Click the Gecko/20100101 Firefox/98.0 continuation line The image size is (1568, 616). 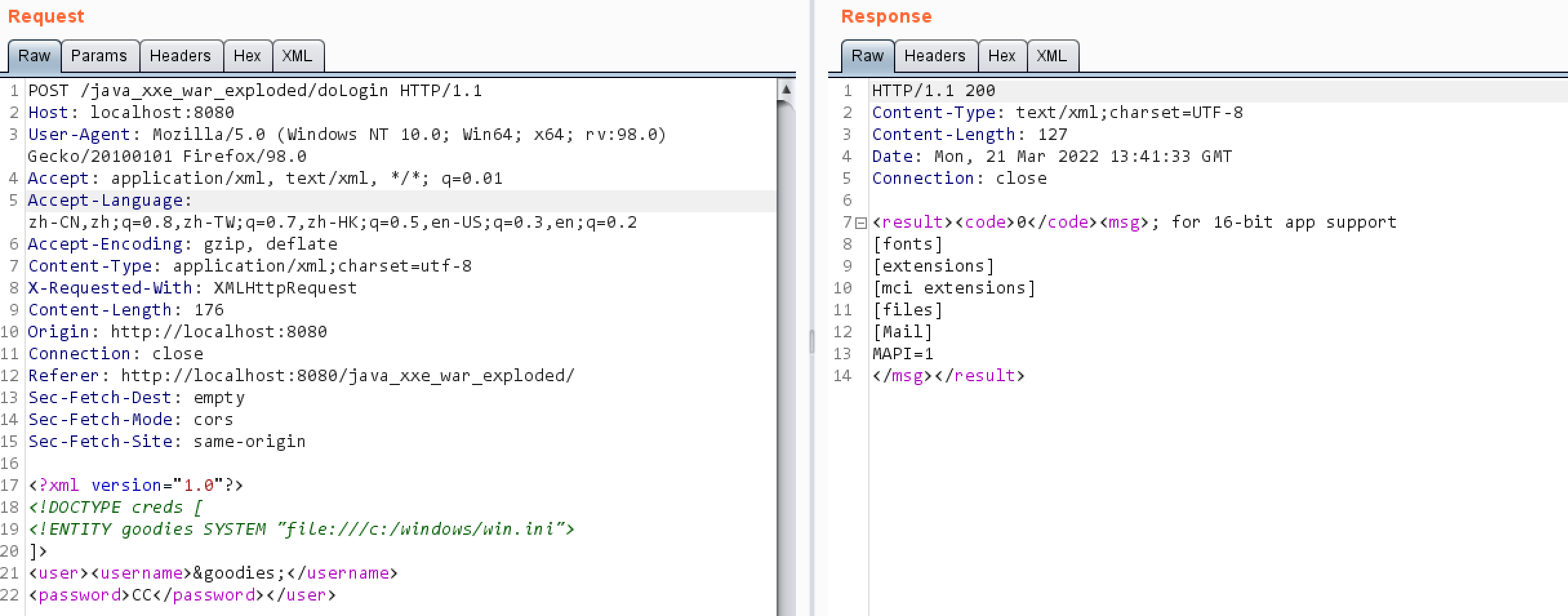coord(167,156)
